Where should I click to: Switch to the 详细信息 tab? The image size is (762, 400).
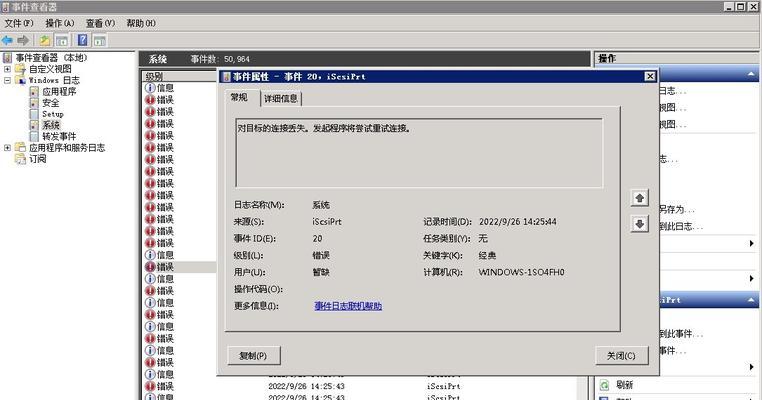click(281, 99)
